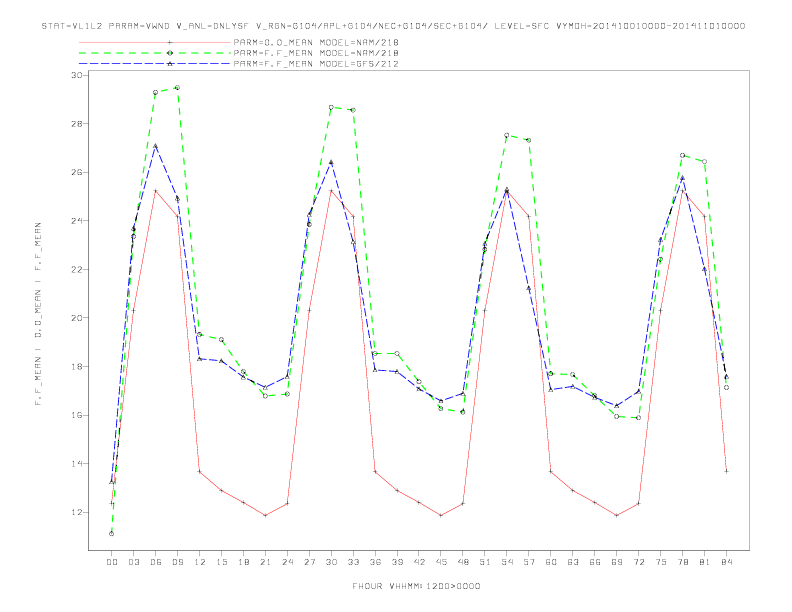Click x-axis forecast hour label 03
The height and width of the screenshot is (612, 792).
(x=133, y=562)
